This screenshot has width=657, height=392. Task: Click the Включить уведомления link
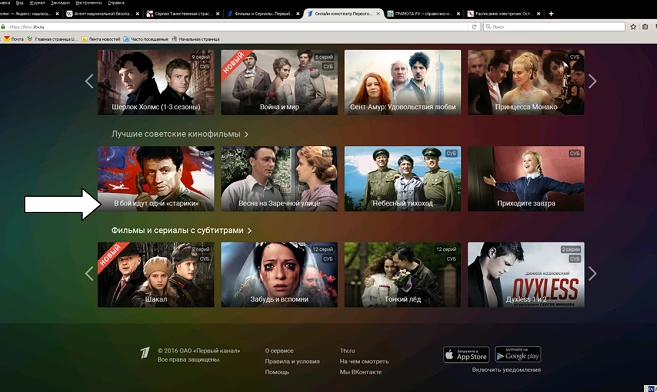pyautogui.click(x=506, y=370)
